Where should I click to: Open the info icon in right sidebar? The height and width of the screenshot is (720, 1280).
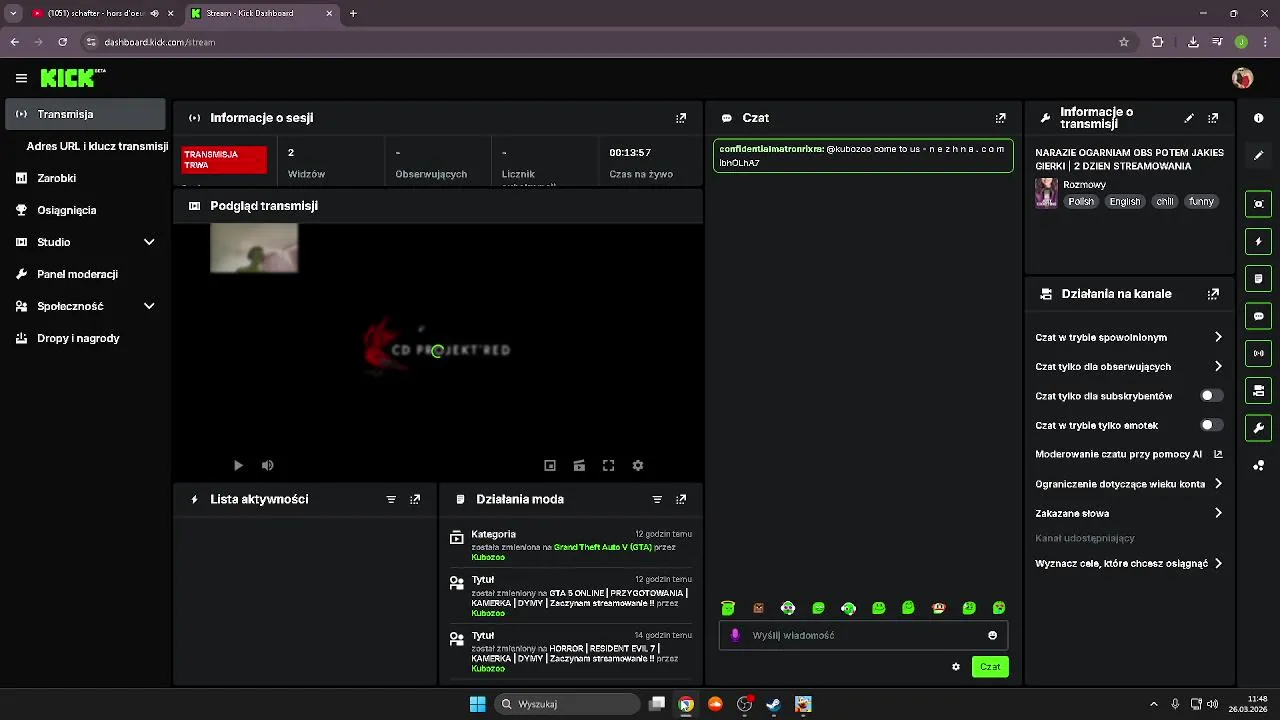coord(1258,118)
